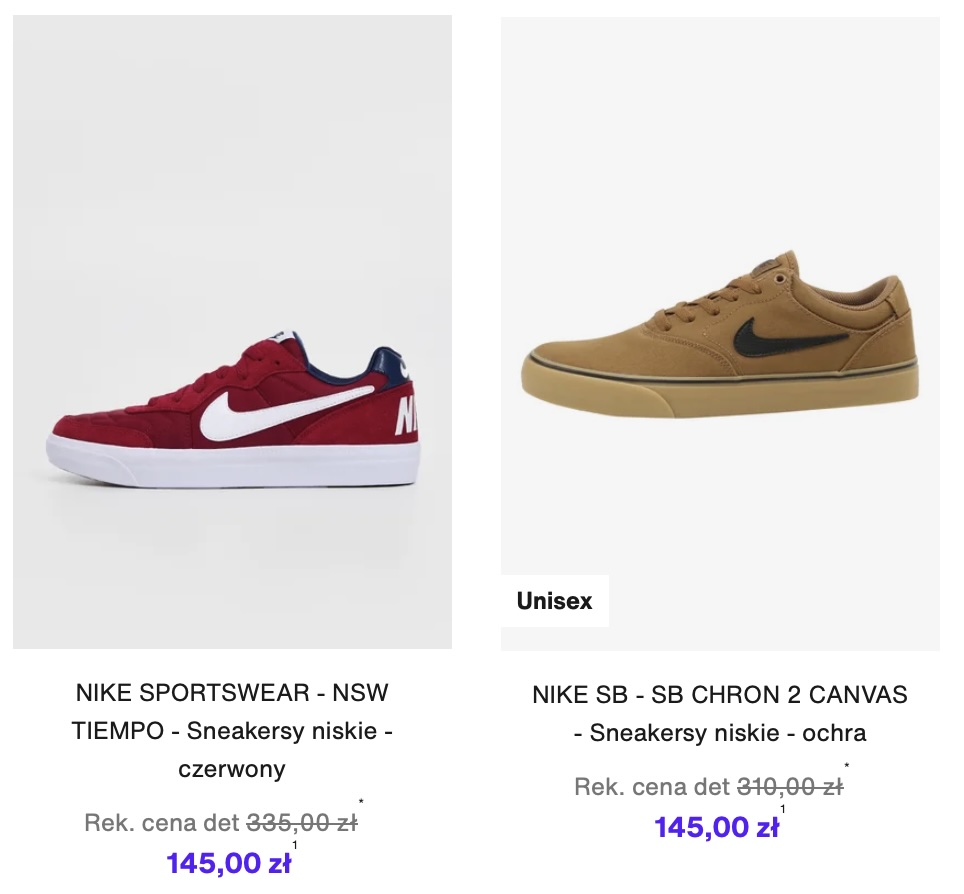Click "Sneakersy niskie - ochra" text line
The image size is (964, 894).
(720, 733)
